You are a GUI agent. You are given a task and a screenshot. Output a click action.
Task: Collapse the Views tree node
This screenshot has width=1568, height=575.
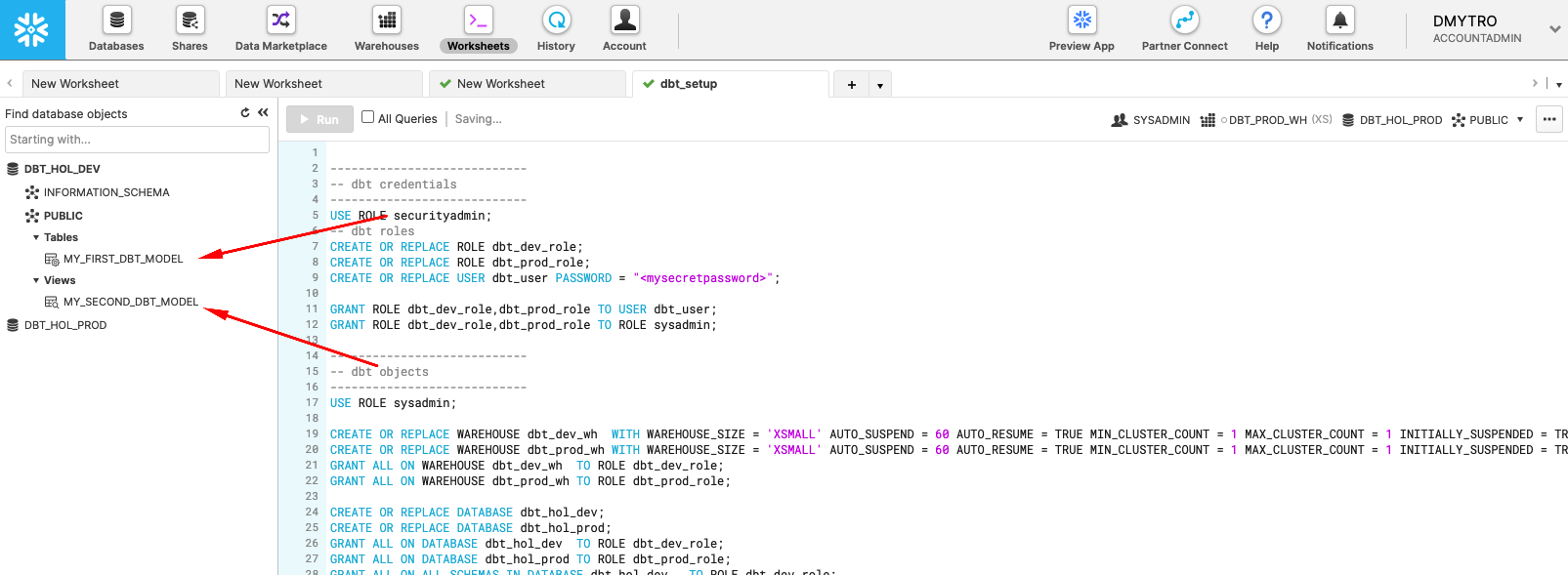(36, 280)
